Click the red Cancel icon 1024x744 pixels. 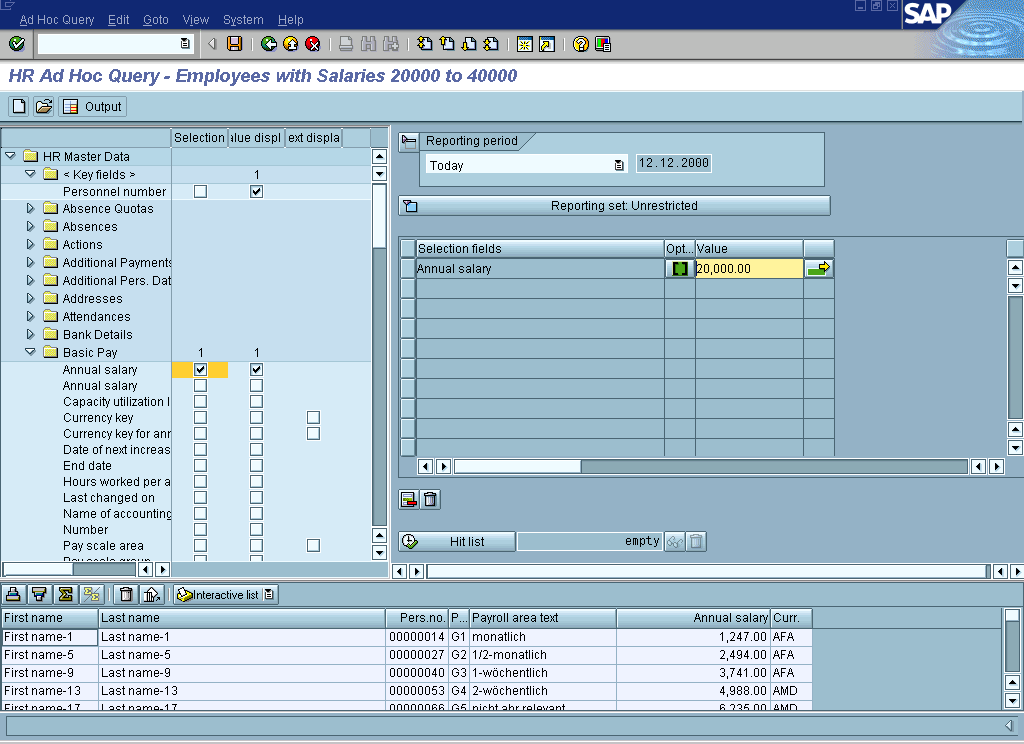(313, 44)
